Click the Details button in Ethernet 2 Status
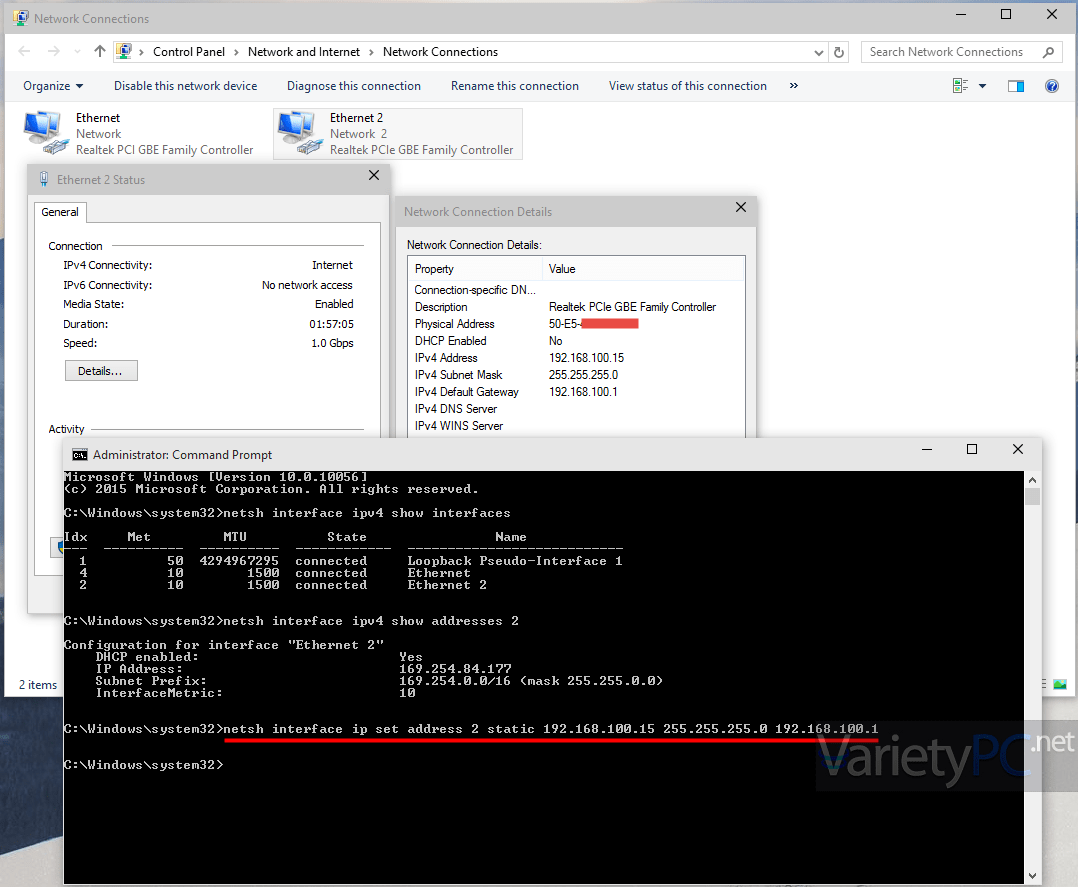The width and height of the screenshot is (1078, 887). [x=100, y=370]
